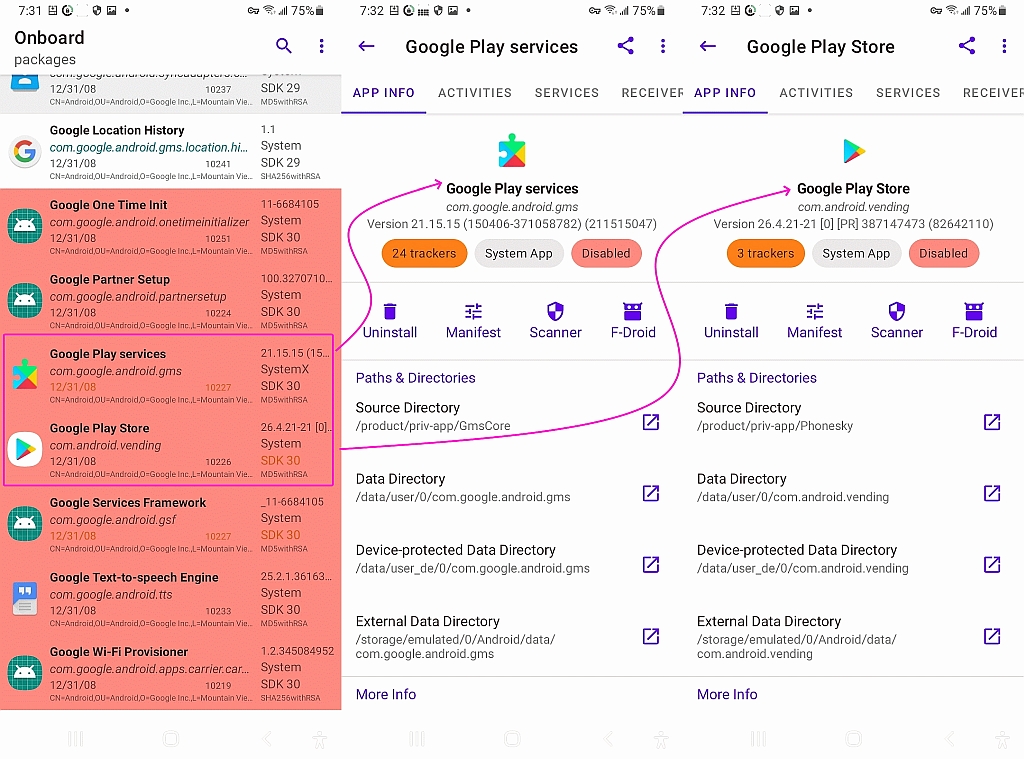Run Scanner on Google Play Store
This screenshot has width=1024, height=759.
(897, 321)
